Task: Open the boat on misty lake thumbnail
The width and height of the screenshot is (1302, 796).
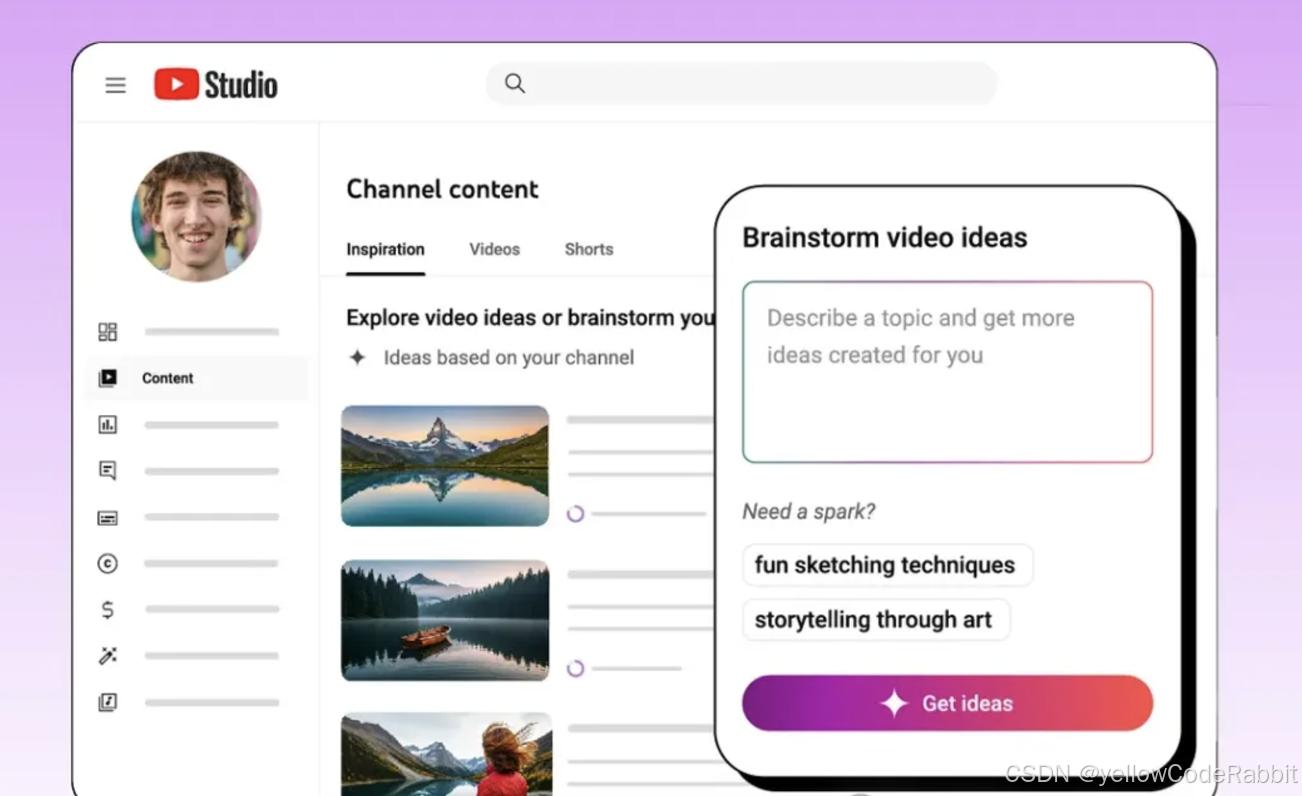Action: point(445,620)
